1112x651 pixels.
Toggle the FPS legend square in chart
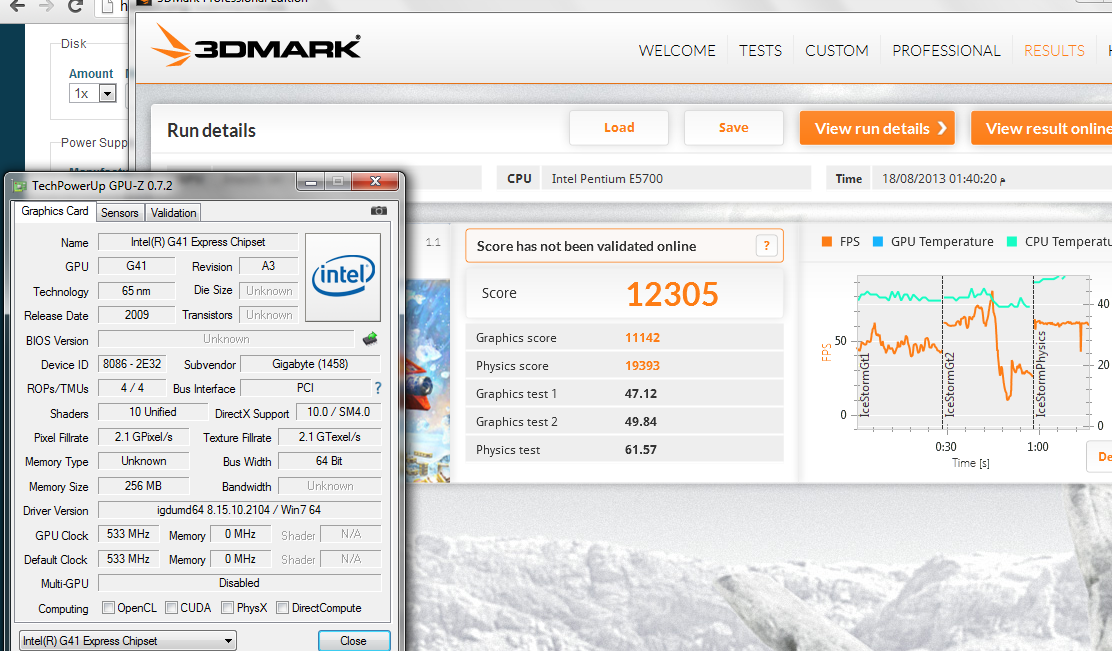[826, 242]
